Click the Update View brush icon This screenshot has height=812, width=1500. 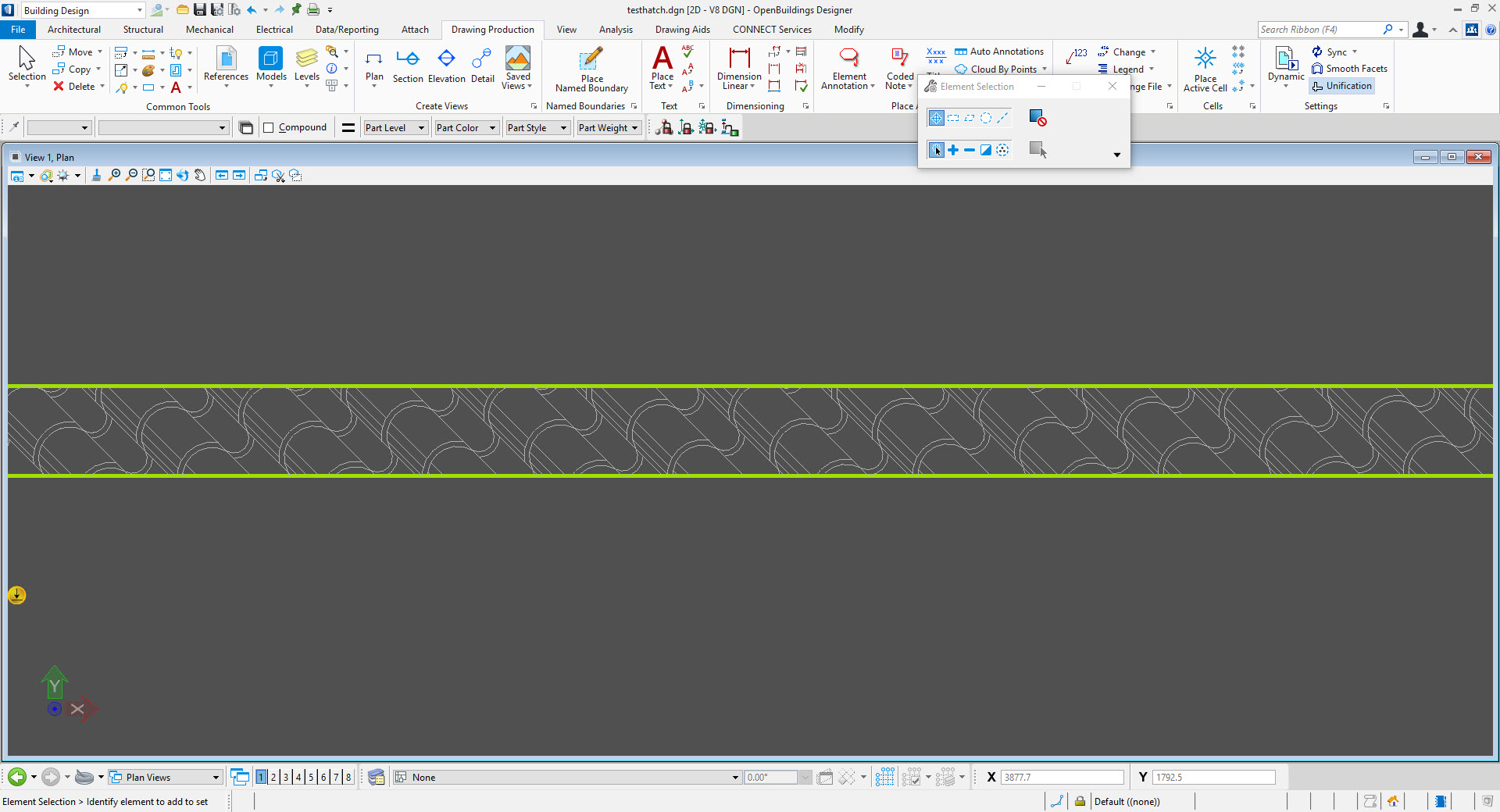click(96, 176)
